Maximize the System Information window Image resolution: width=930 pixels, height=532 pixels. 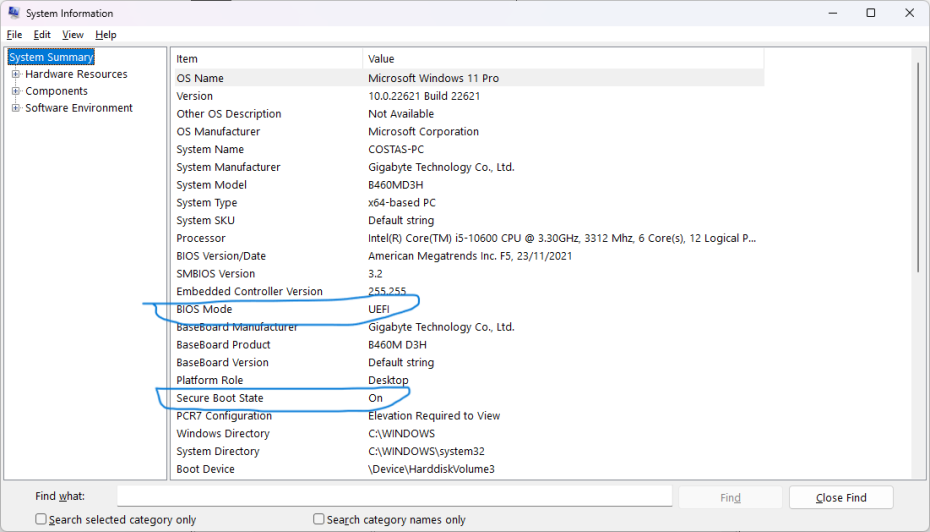pyautogui.click(x=871, y=13)
